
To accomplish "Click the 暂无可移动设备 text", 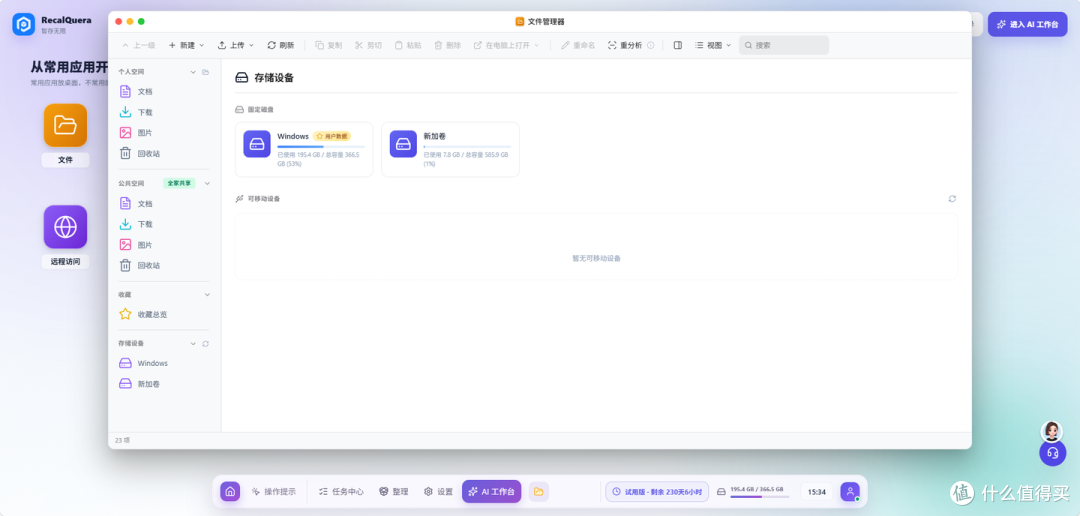I will (x=596, y=258).
